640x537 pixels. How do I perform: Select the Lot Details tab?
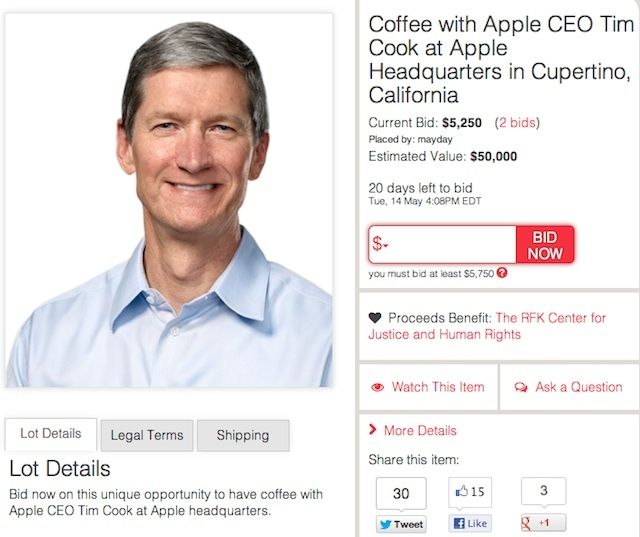pos(51,434)
